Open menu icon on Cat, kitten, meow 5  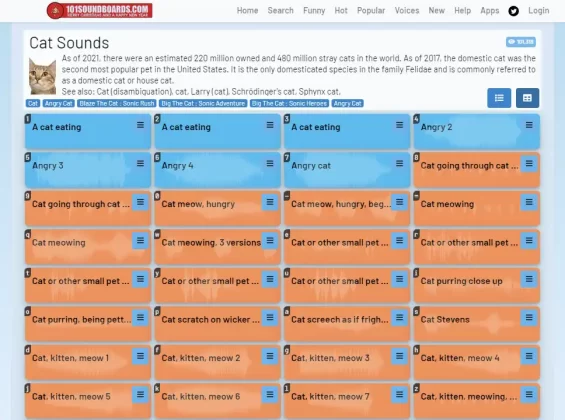pos(140,395)
